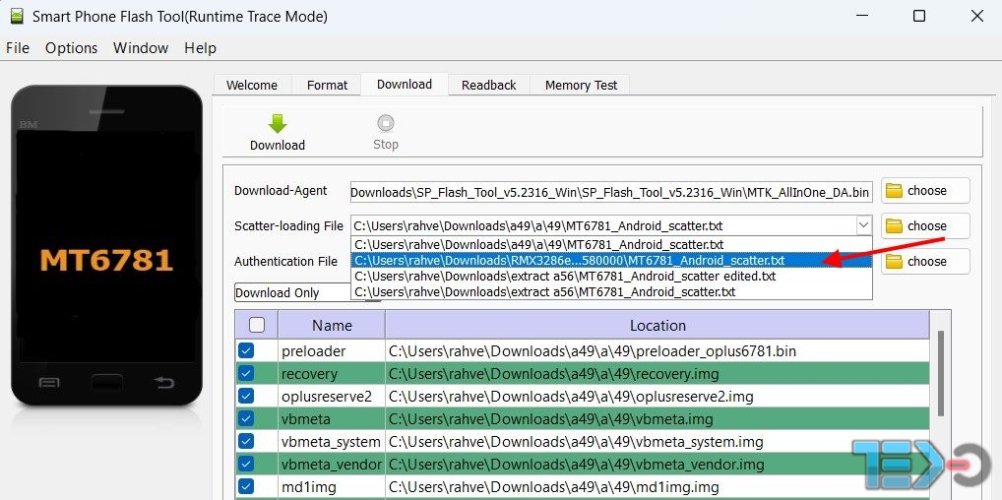Image resolution: width=1002 pixels, height=500 pixels.
Task: Click the Stop icon in toolbar
Action: (x=385, y=123)
